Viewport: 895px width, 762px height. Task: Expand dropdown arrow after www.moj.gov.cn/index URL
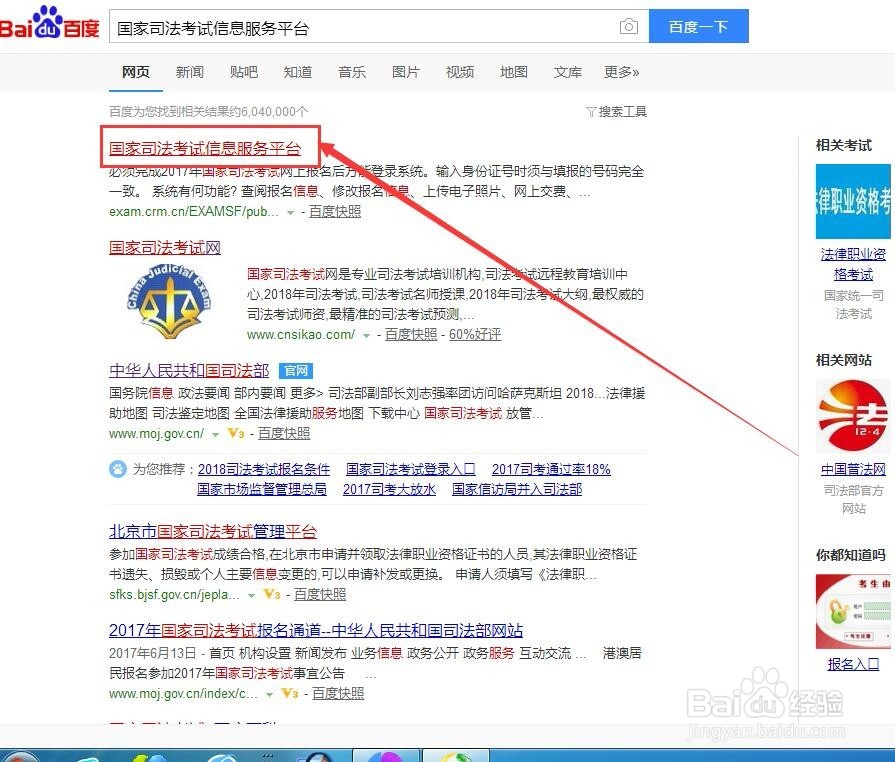(x=269, y=695)
